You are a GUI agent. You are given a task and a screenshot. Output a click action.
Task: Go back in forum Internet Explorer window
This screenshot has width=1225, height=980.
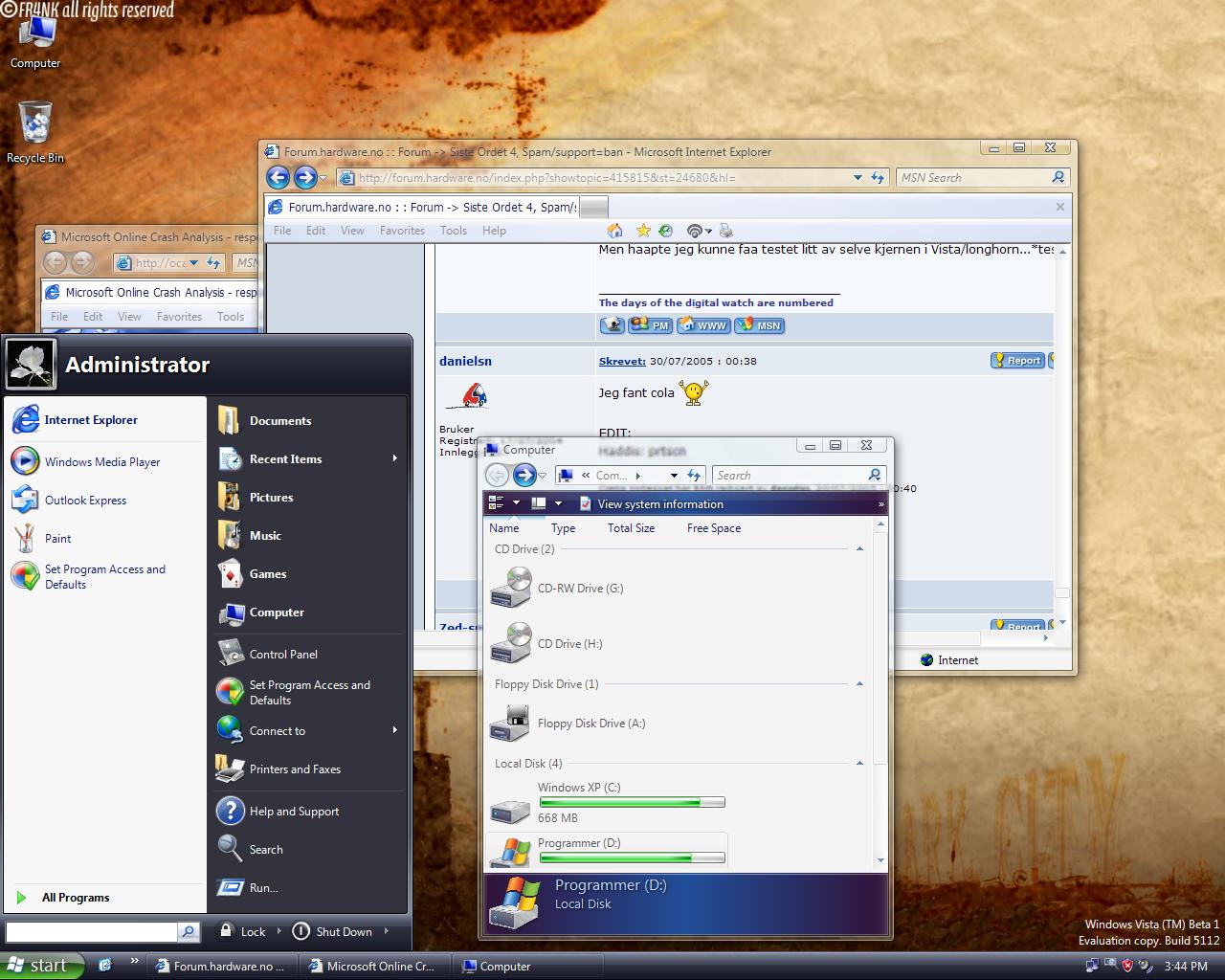278,177
